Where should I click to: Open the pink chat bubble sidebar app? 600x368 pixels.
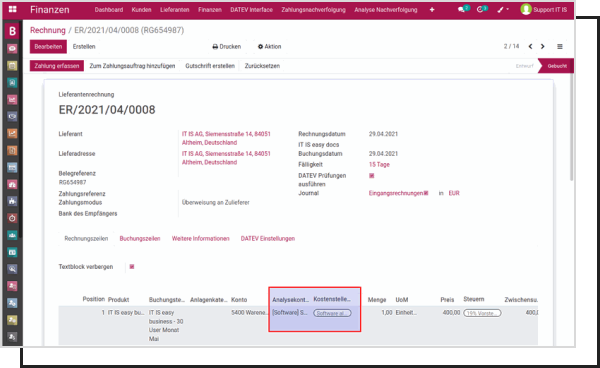[x=12, y=49]
